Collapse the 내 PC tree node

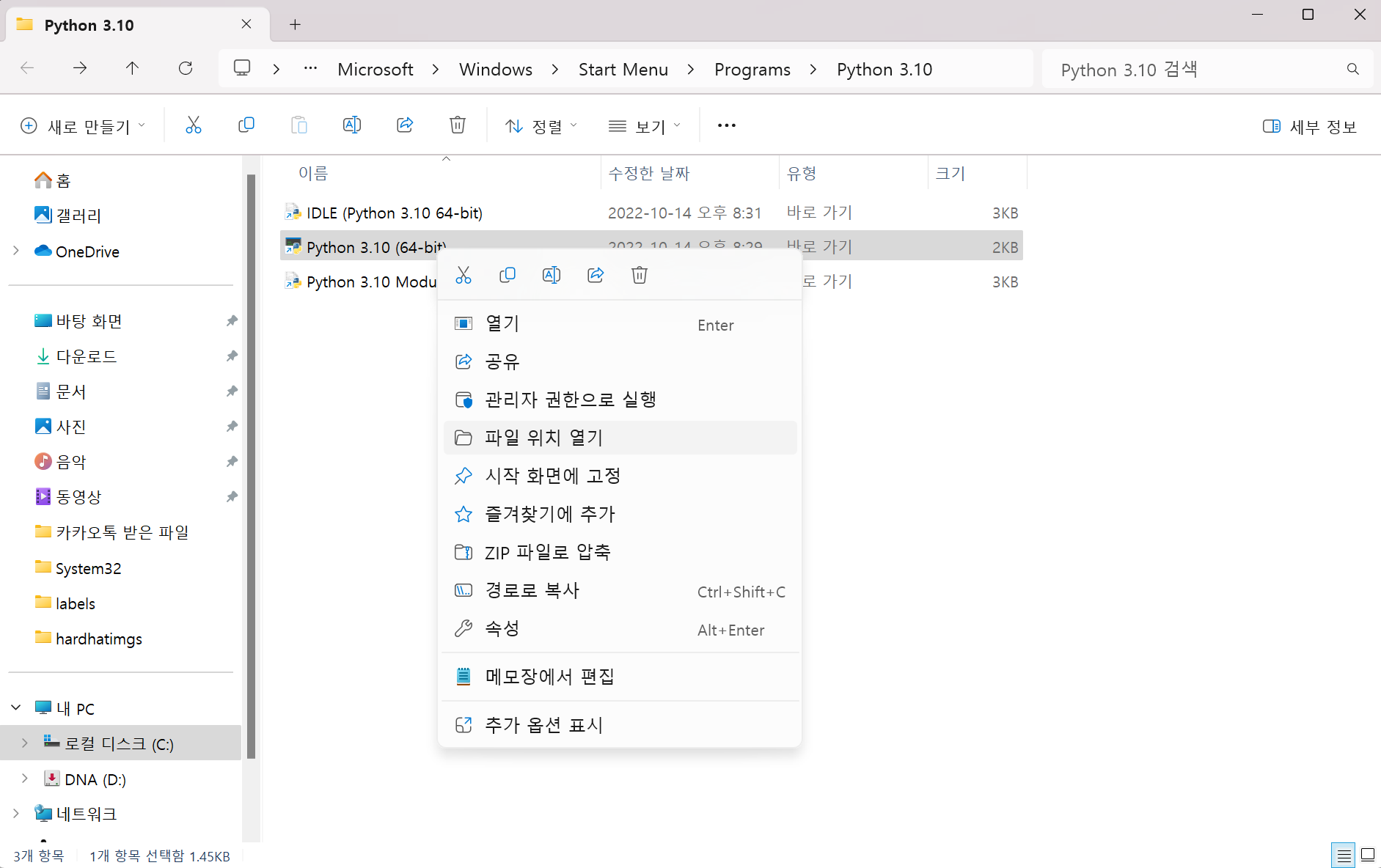(x=16, y=707)
